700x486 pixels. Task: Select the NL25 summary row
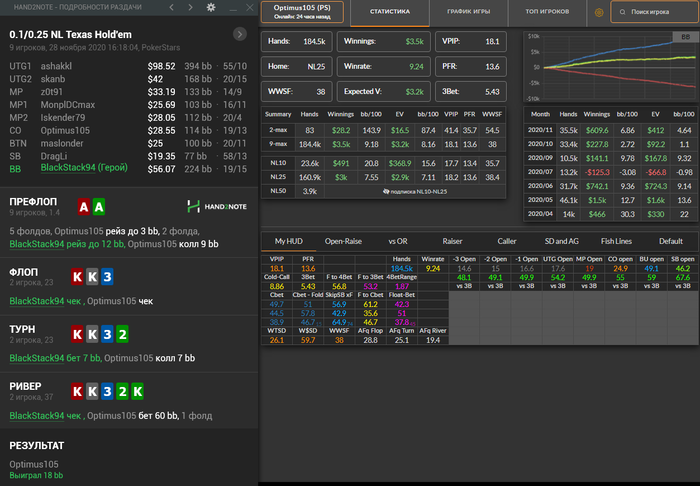pyautogui.click(x=383, y=177)
